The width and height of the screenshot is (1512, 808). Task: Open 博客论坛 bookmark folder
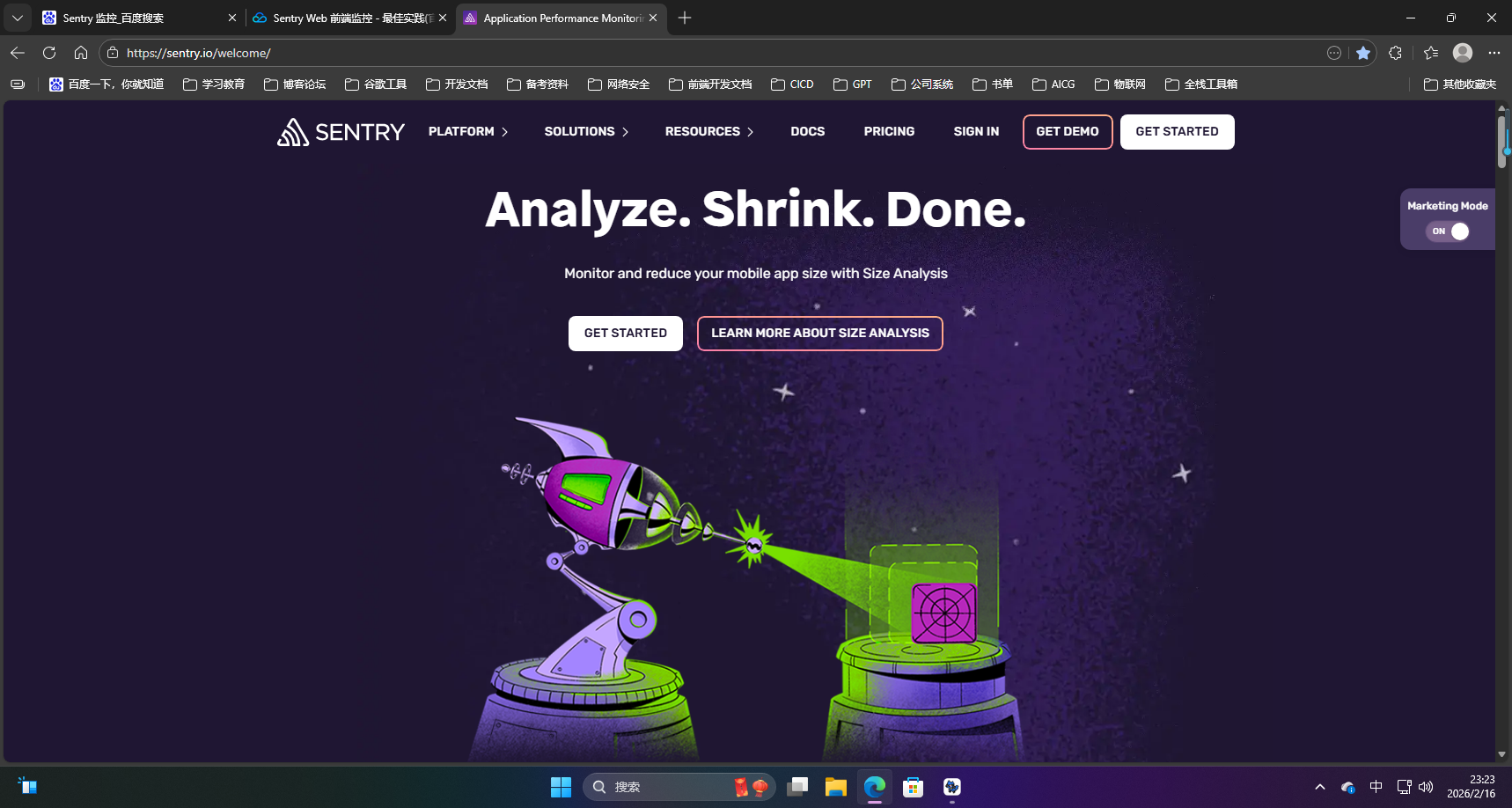coord(295,84)
